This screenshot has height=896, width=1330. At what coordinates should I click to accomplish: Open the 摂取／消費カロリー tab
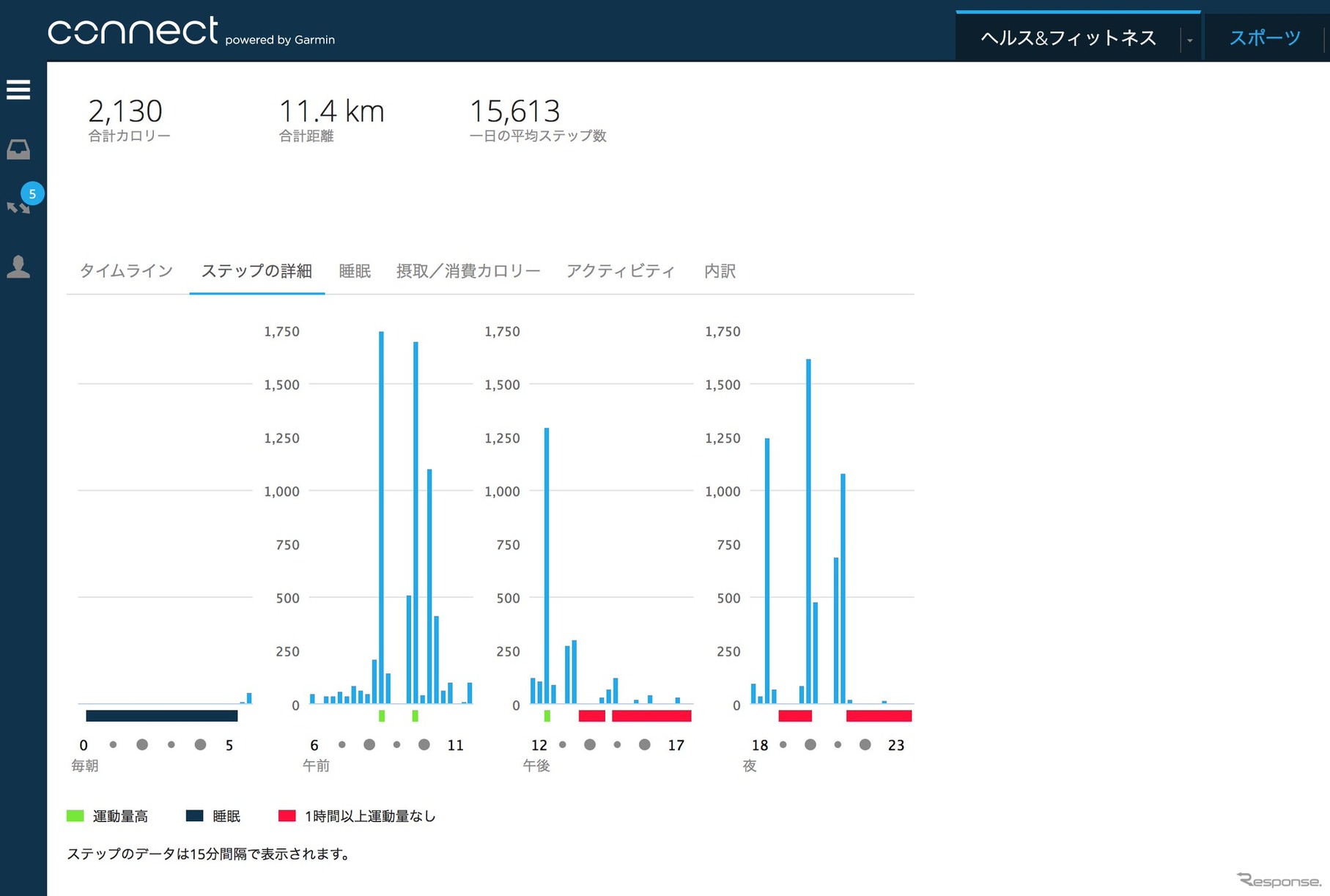click(468, 271)
